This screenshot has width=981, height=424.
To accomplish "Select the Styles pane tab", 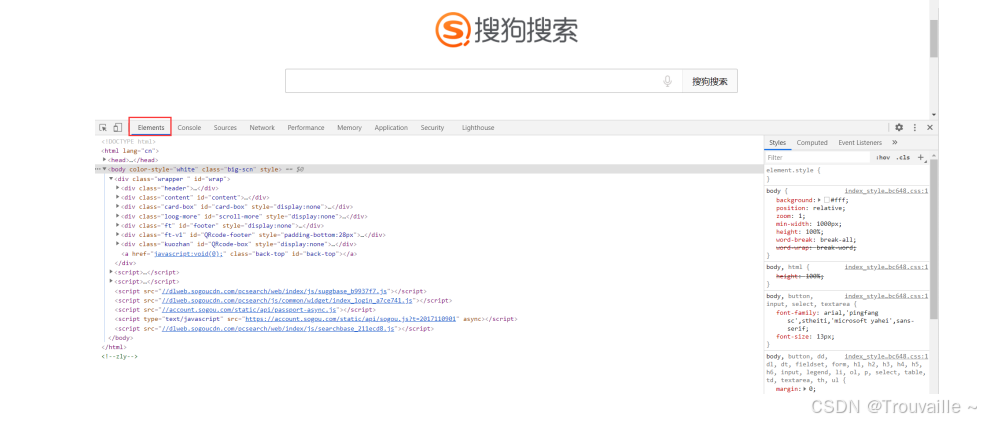I will click(x=777, y=143).
